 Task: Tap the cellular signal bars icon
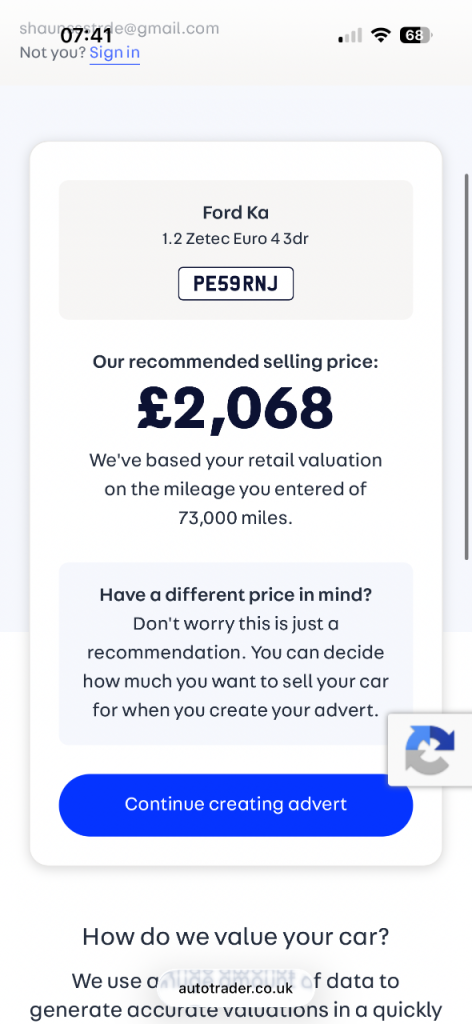(x=350, y=35)
